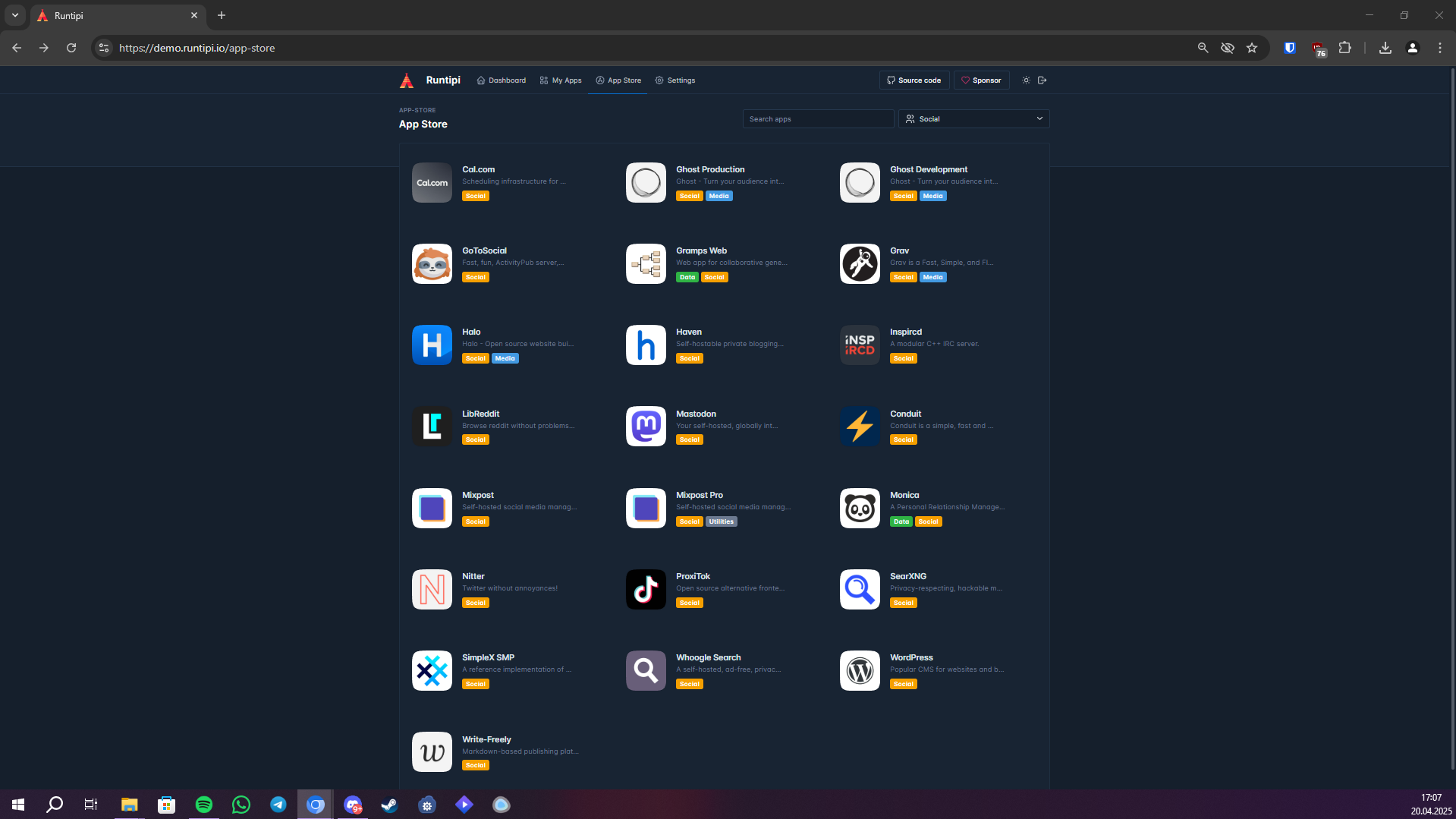Click the Source code button
Viewport: 1456px width, 819px height.
pos(914,80)
